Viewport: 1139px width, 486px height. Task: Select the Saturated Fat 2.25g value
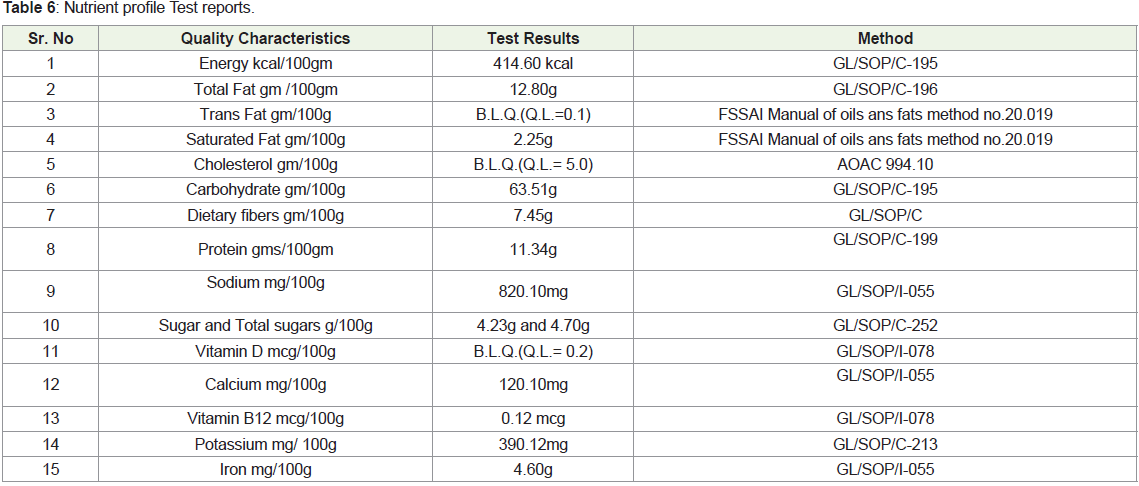click(x=532, y=139)
